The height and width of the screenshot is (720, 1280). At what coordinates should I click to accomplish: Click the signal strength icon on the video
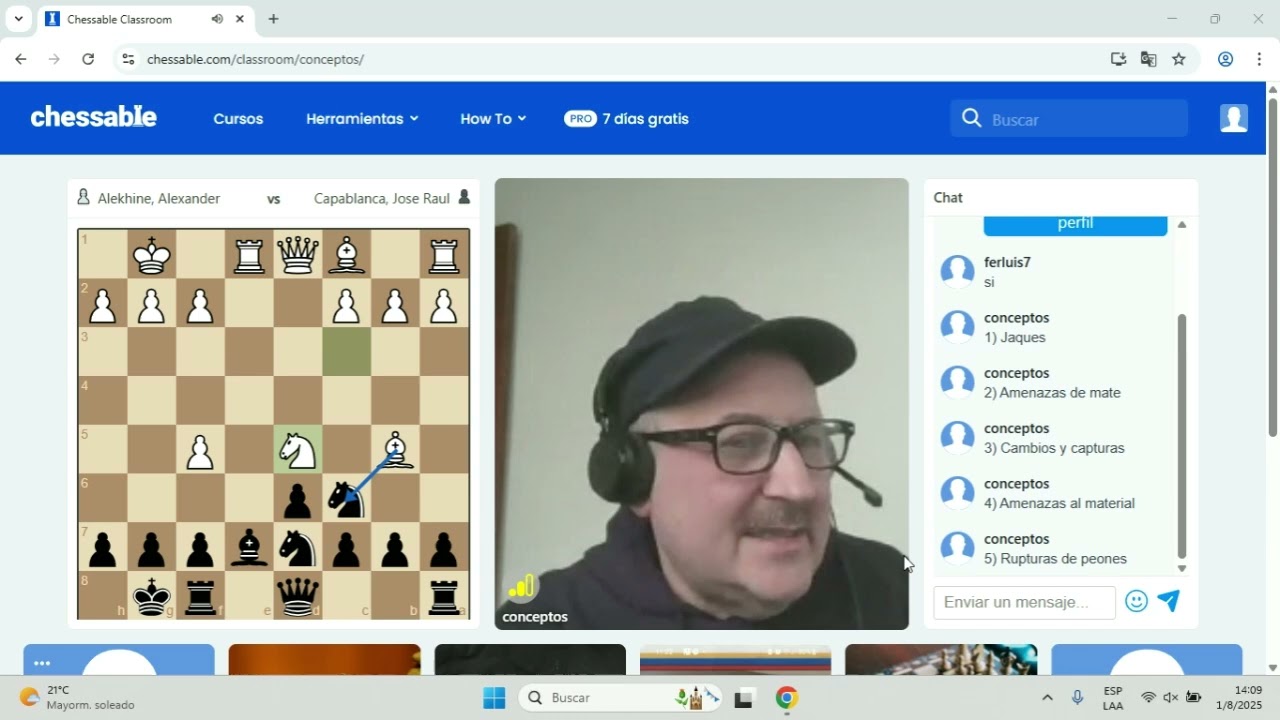(521, 587)
